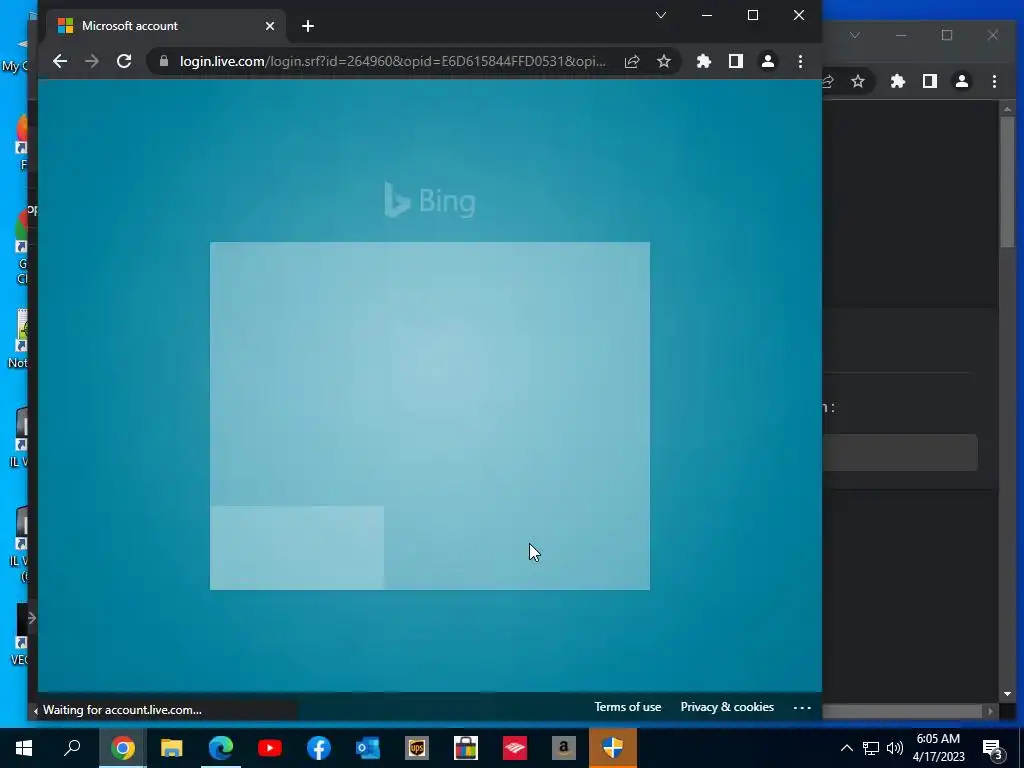
Task: Open File Explorer from the taskbar
Action: pos(171,748)
